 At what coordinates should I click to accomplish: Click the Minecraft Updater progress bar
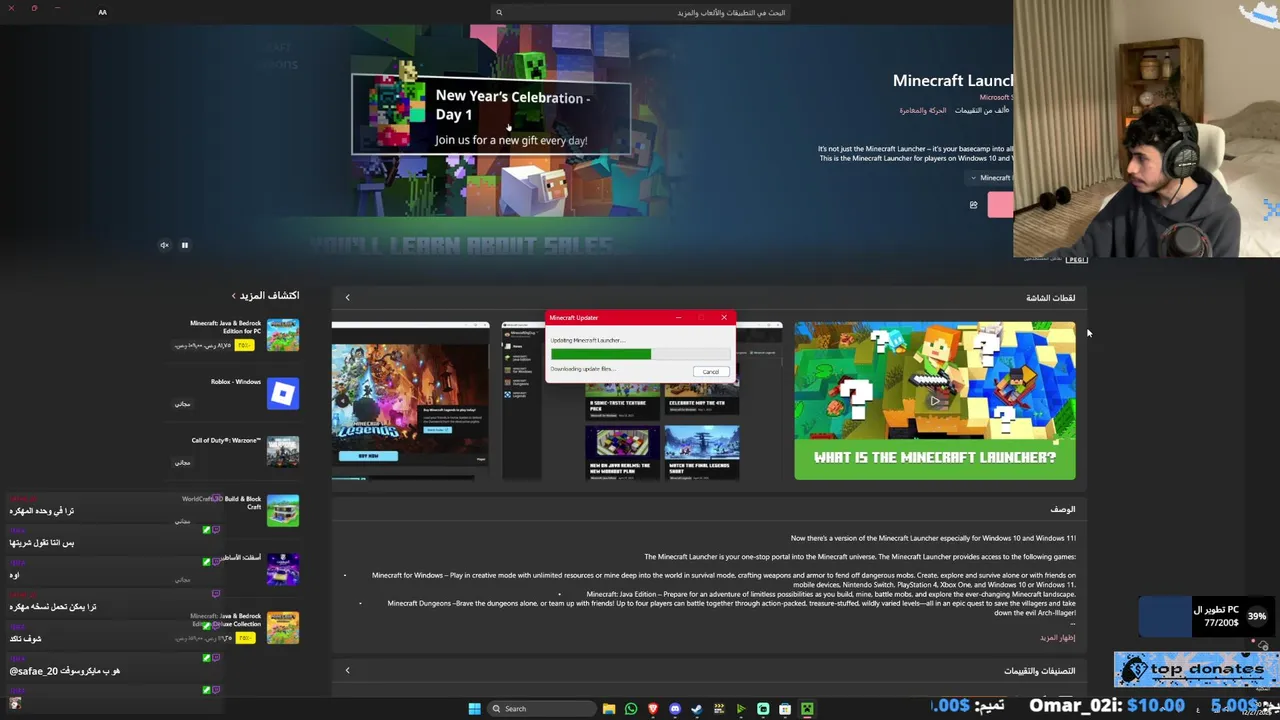pyautogui.click(x=640, y=354)
